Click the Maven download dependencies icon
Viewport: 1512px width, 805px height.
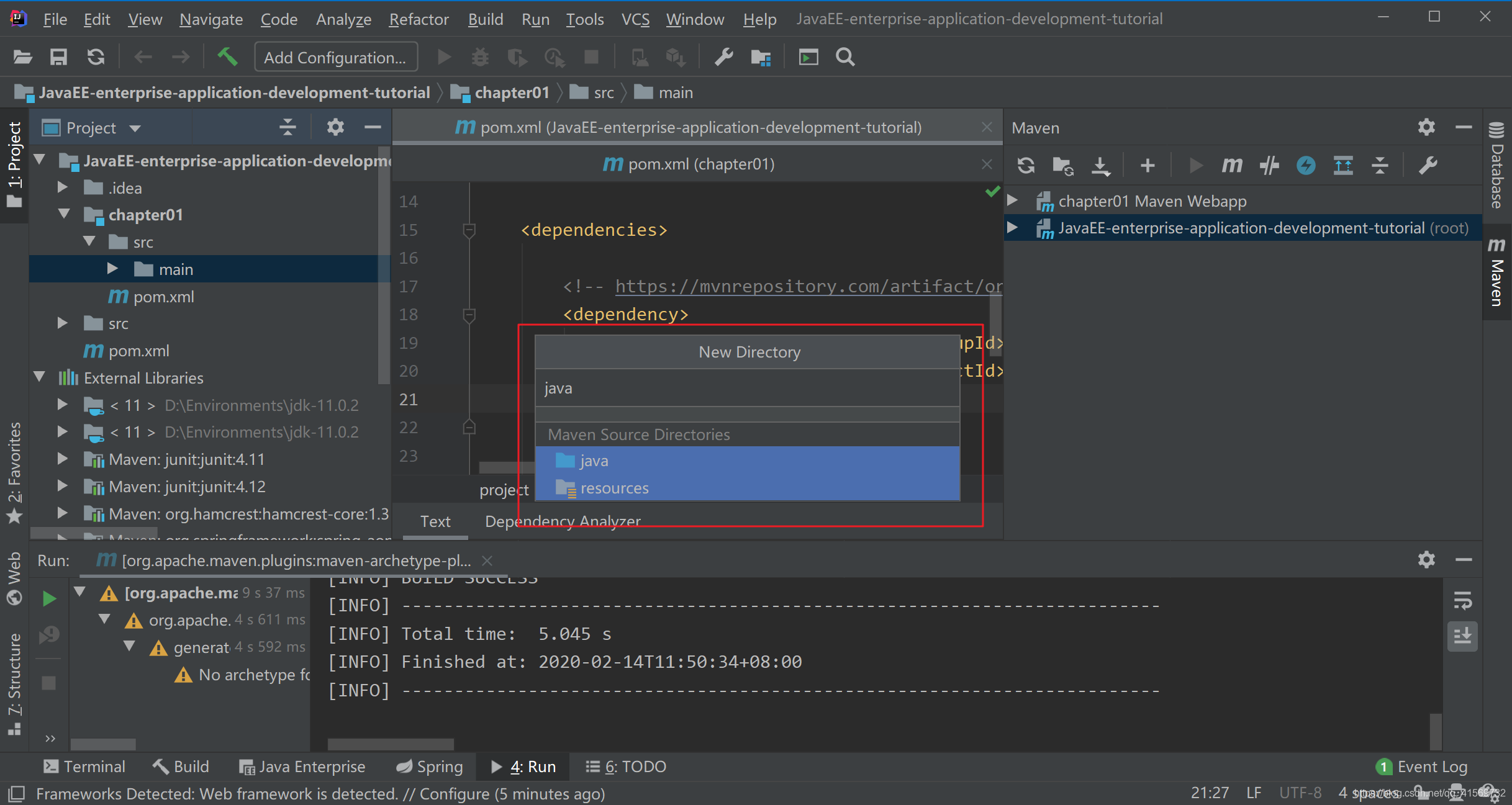click(1099, 164)
